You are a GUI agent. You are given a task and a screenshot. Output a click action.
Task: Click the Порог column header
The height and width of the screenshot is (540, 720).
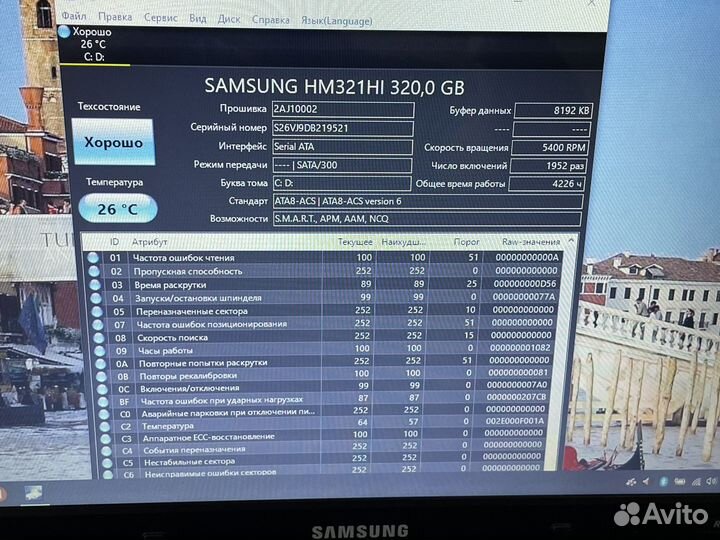pyautogui.click(x=466, y=242)
